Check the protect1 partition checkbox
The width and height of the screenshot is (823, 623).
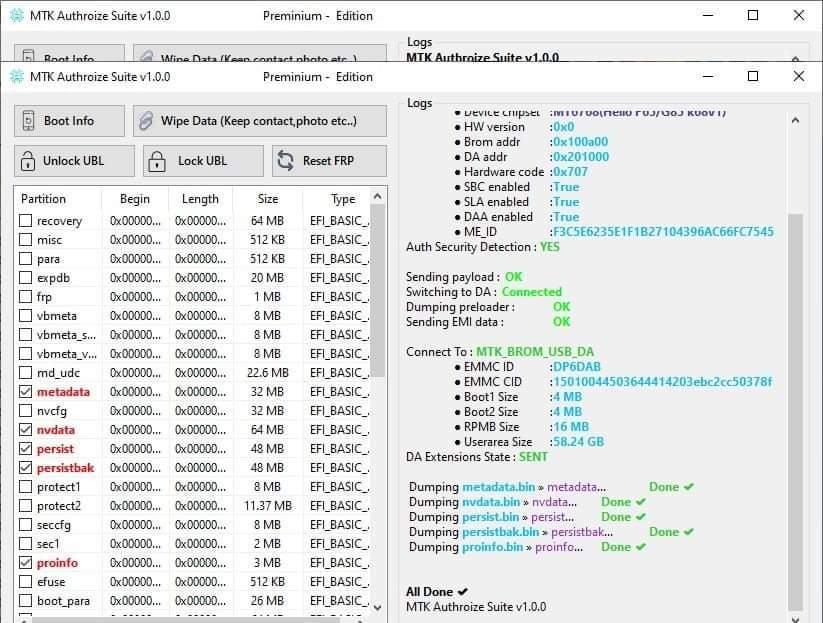tap(25, 487)
